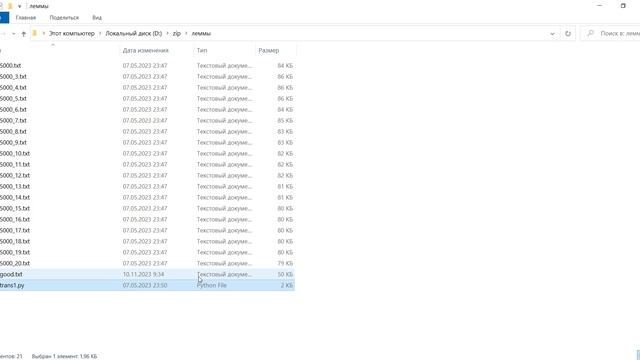
Task: Sort by Тип column header
Action: pos(202,50)
